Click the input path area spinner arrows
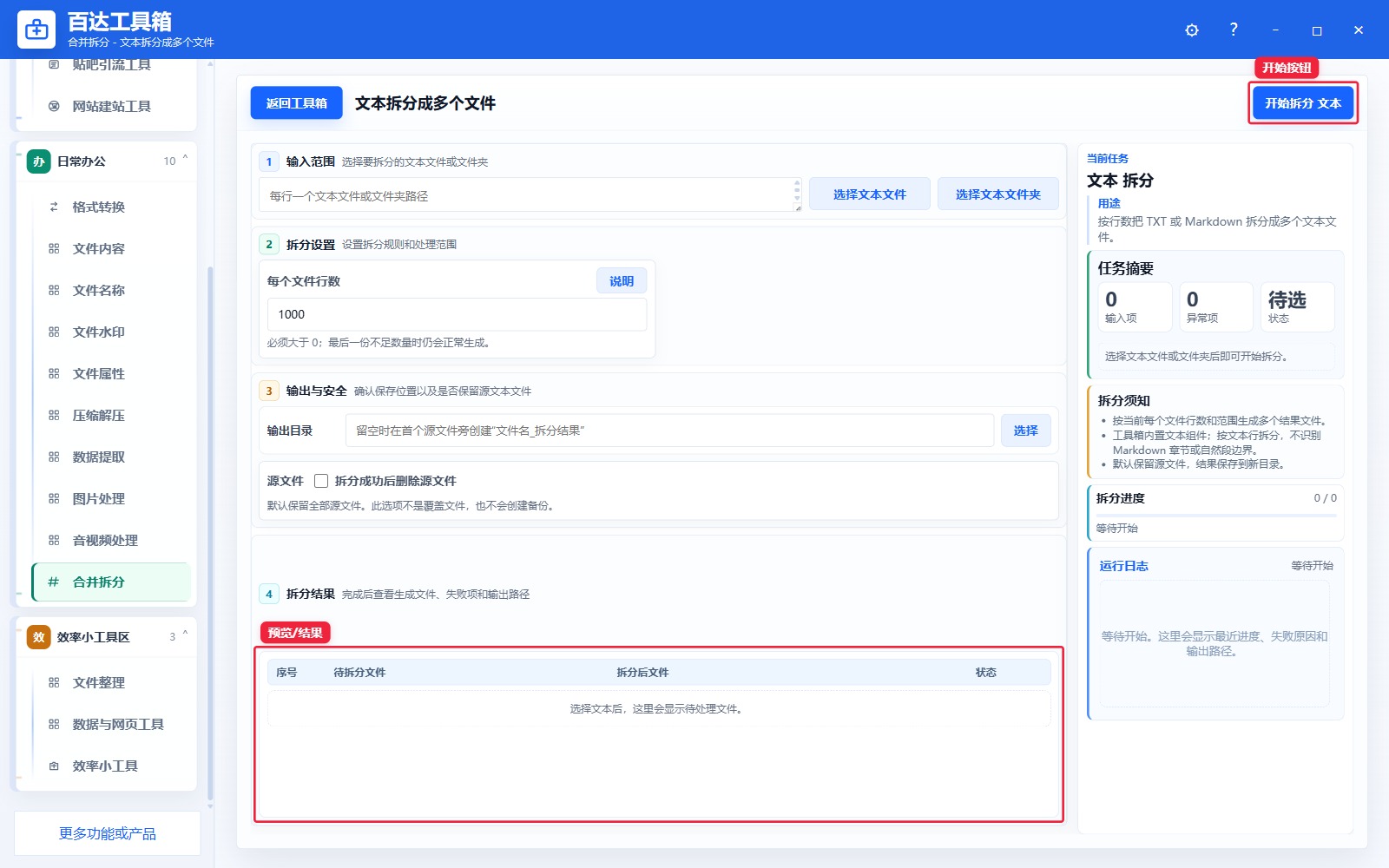Viewport: 1389px width, 868px height. tap(797, 189)
